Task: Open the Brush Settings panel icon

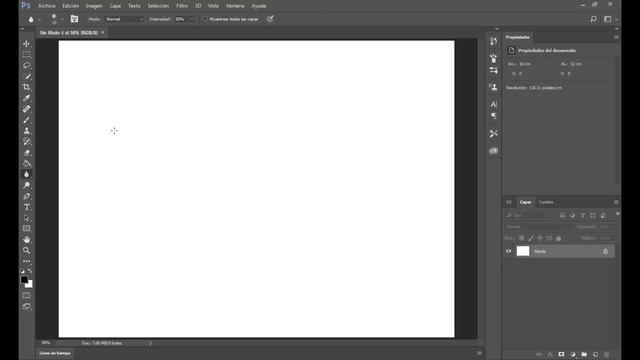Action: point(493,71)
